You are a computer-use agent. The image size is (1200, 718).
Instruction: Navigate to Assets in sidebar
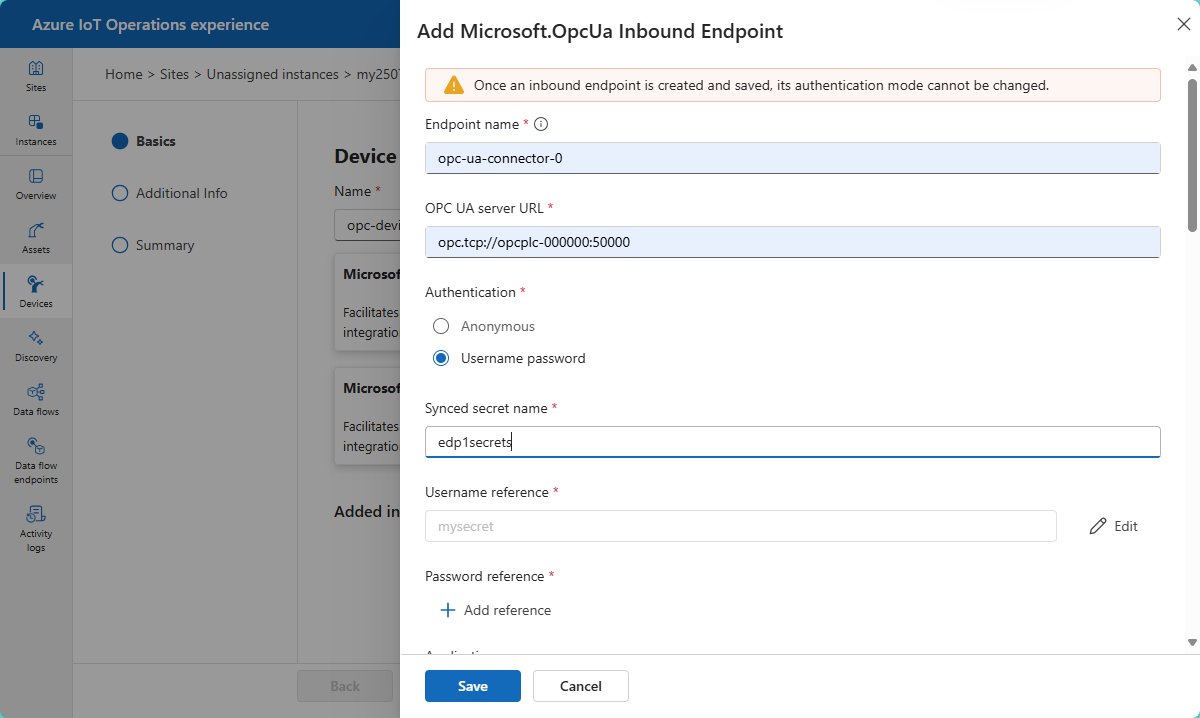[x=36, y=238]
